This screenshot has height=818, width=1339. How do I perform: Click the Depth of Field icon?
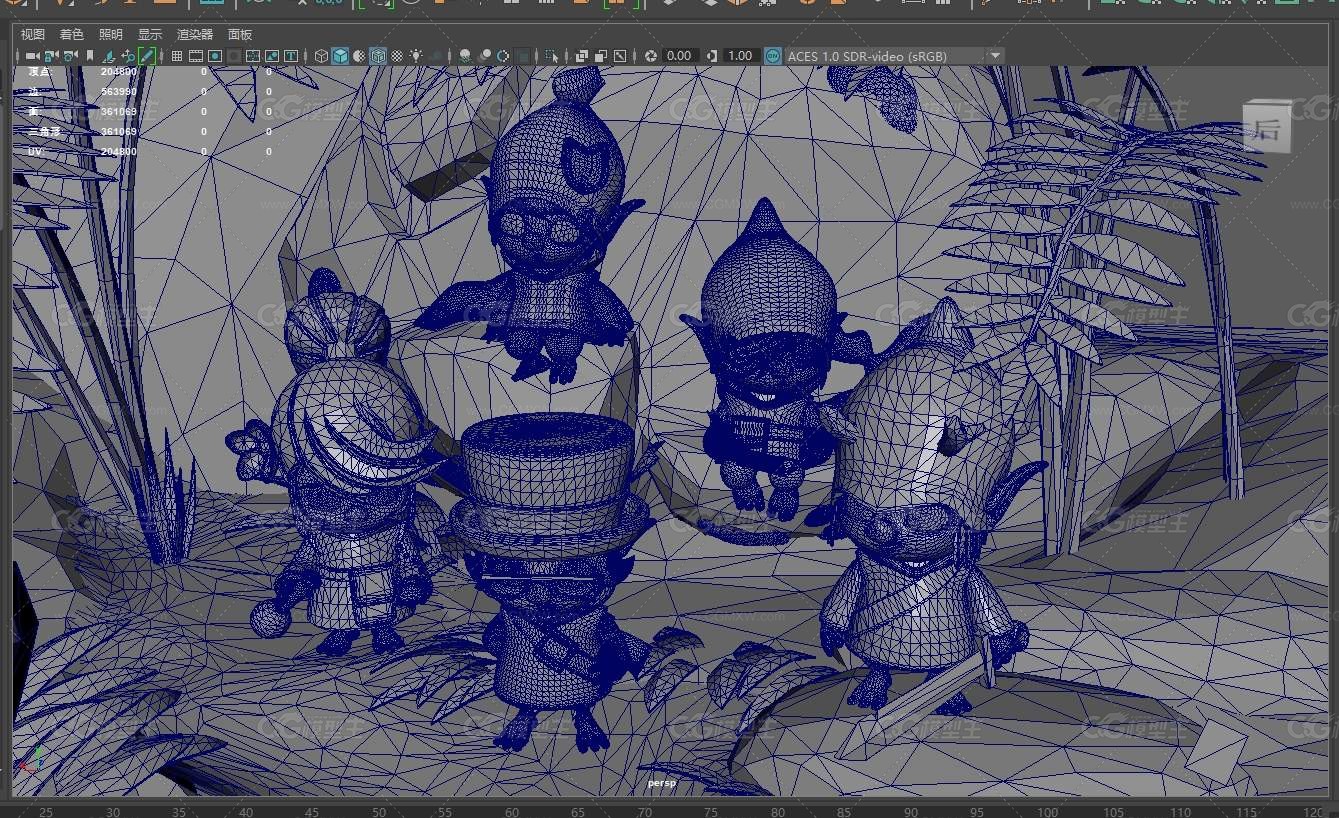pos(522,56)
